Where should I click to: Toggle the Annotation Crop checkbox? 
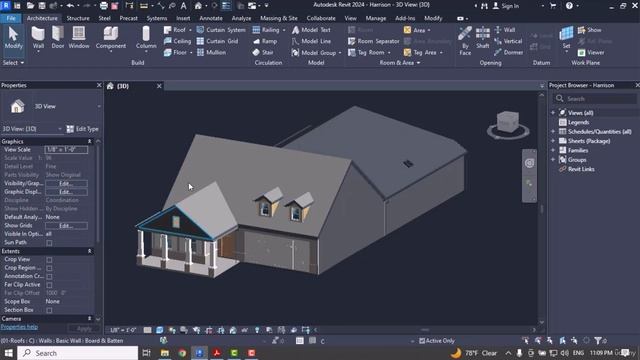[x=49, y=276]
